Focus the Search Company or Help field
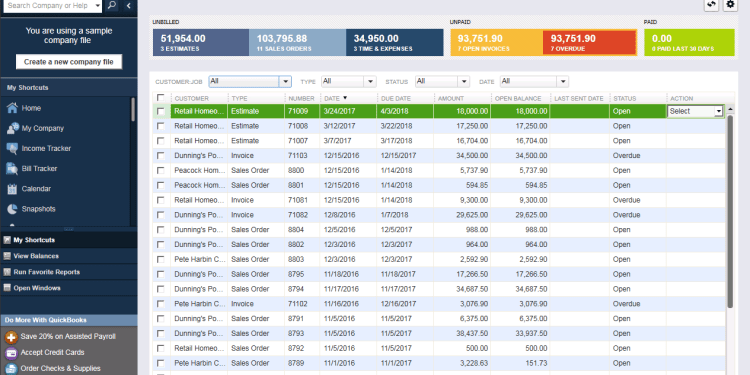The height and width of the screenshot is (375, 750). [48, 6]
